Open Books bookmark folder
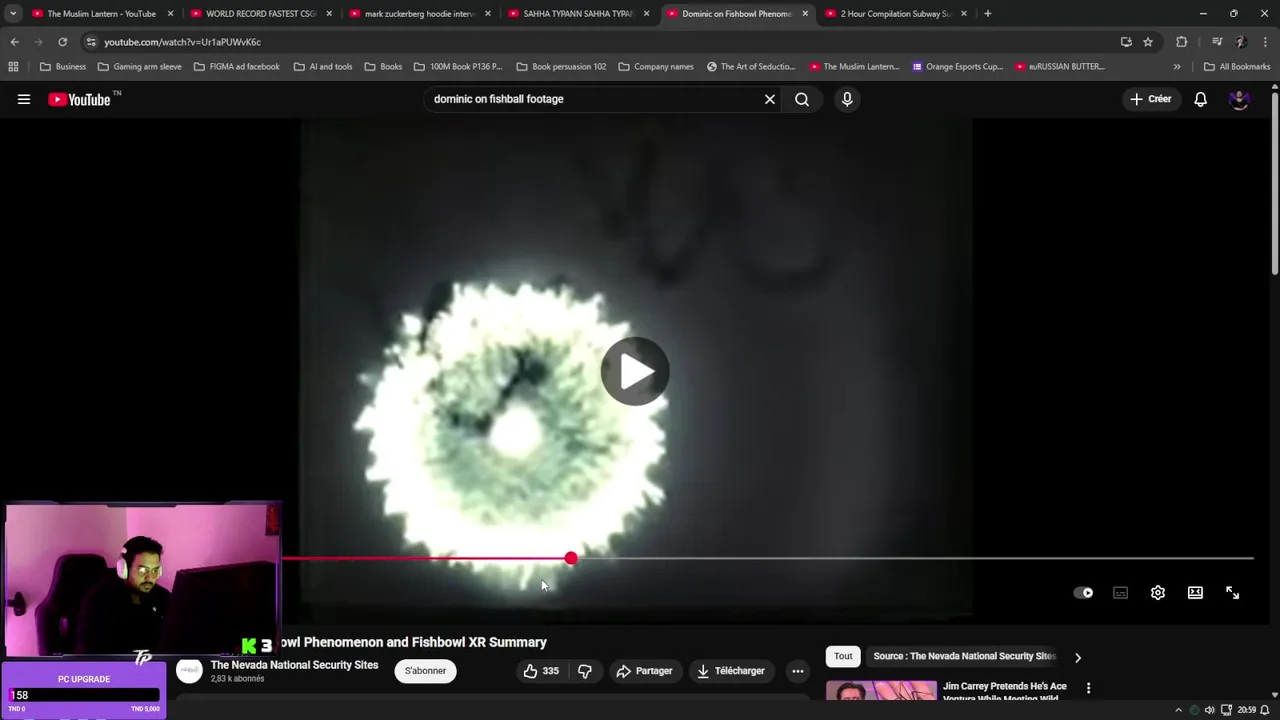The height and width of the screenshot is (720, 1280). (383, 67)
